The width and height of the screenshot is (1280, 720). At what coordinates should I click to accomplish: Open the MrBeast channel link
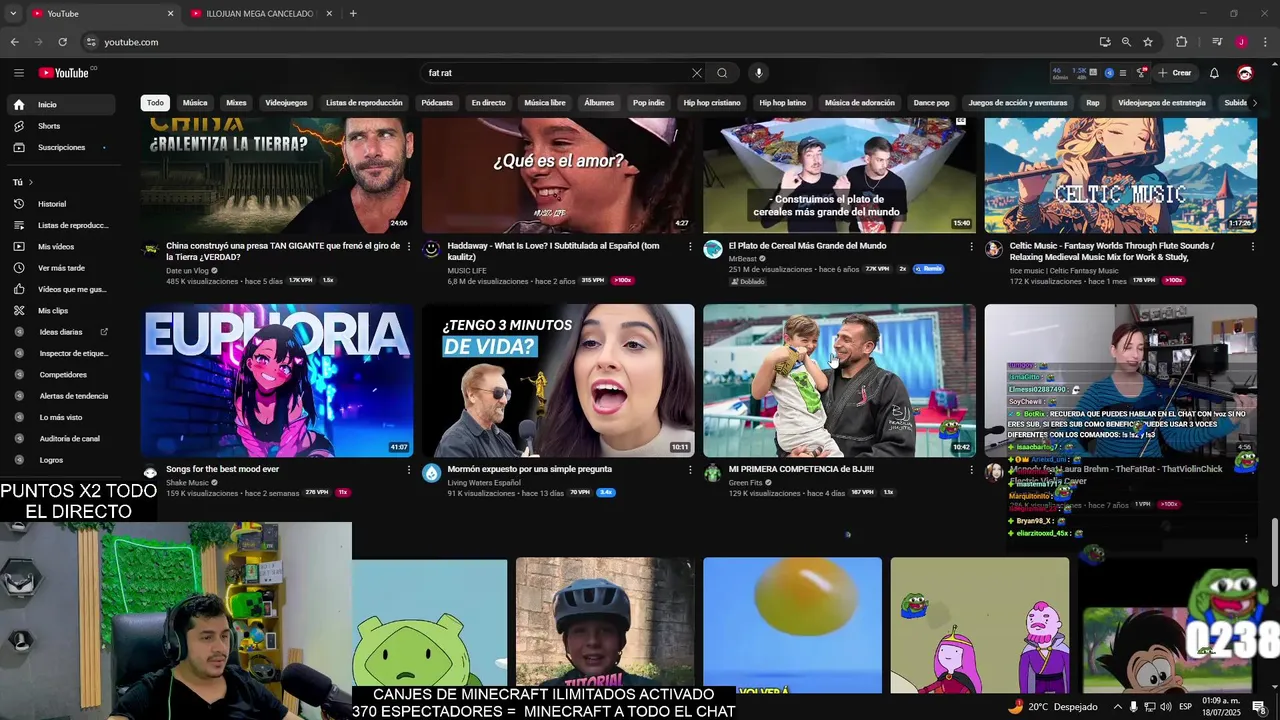[743, 258]
